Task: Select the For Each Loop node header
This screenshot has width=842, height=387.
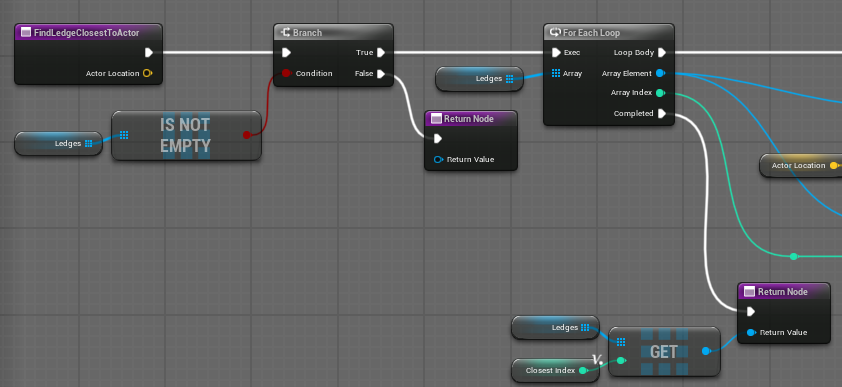Action: [x=608, y=33]
